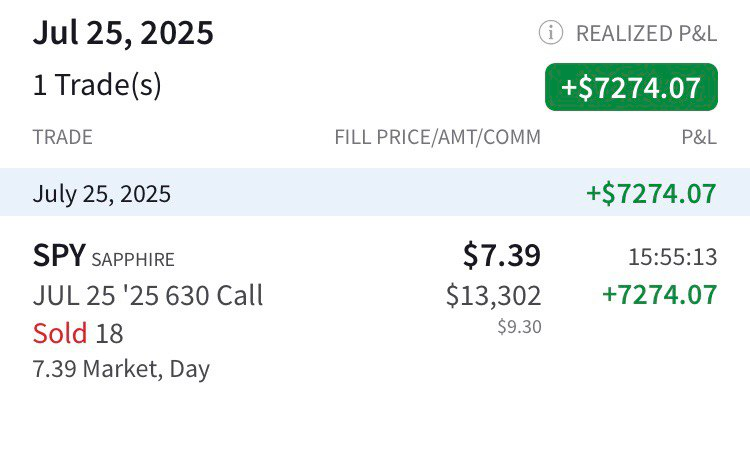Viewport: 750px width, 474px height.
Task: Click the red Sold 18 label
Action: click(x=78, y=333)
